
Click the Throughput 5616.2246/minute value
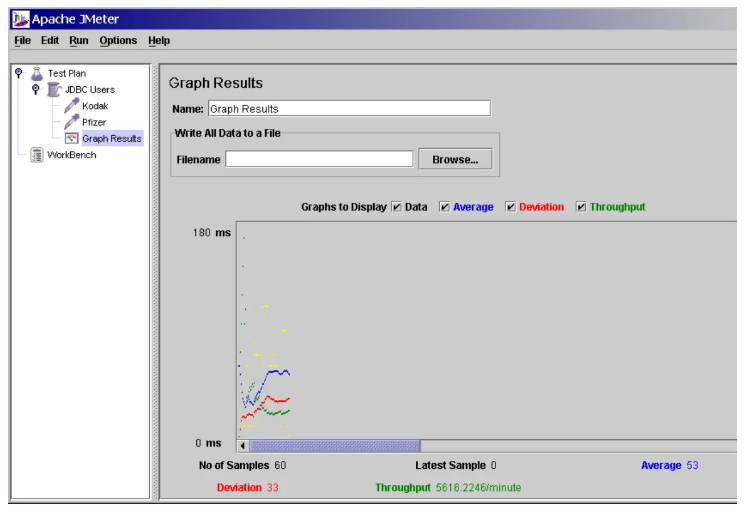pyautogui.click(x=478, y=487)
